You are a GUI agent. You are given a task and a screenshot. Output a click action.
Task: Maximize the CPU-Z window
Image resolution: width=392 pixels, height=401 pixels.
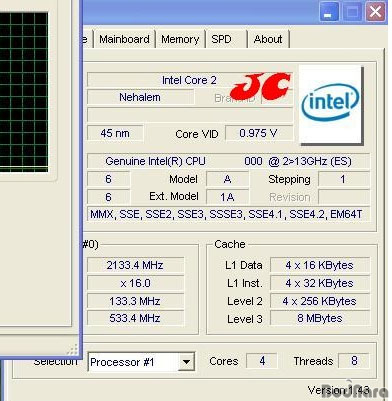pyautogui.click(x=352, y=12)
